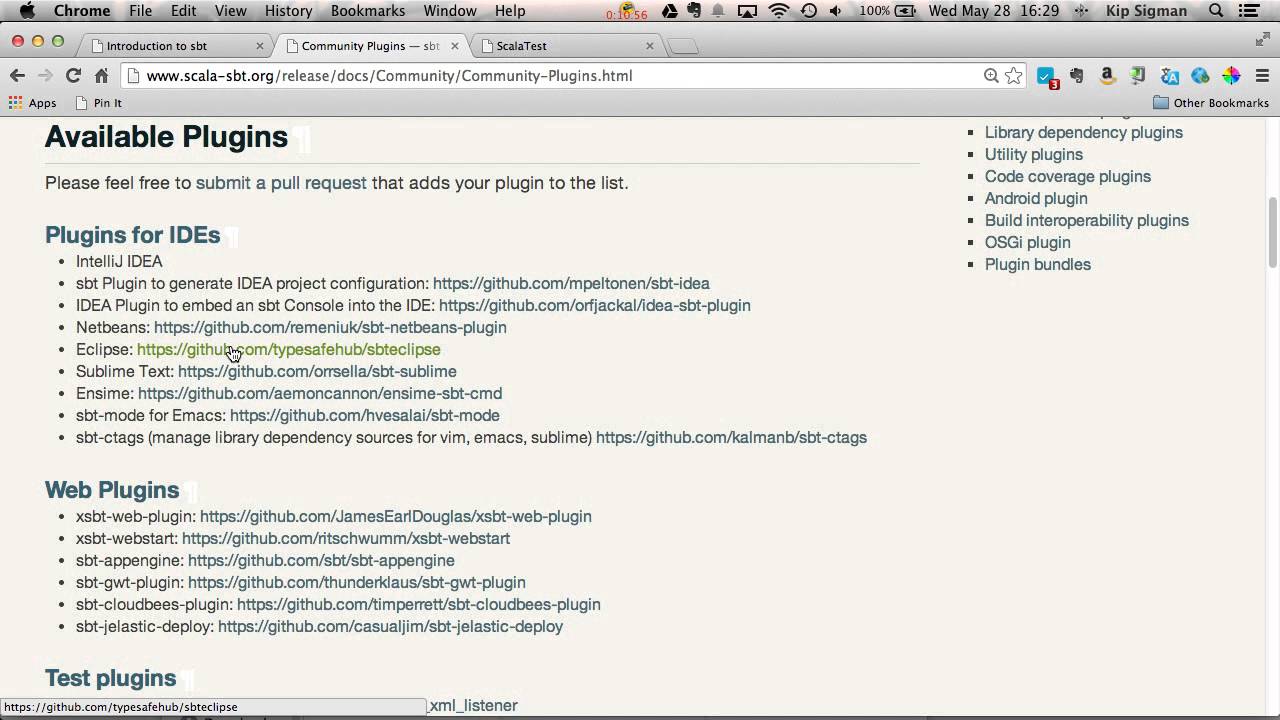
Task: Close the Community Plugins tab
Action: coord(455,46)
